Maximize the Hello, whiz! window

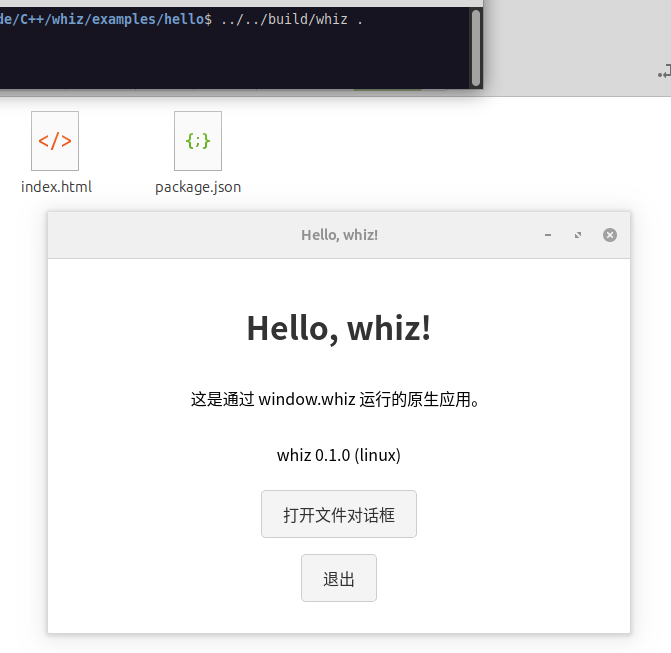578,235
